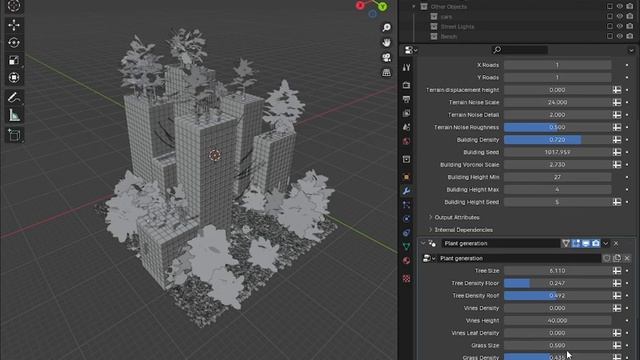640x360 pixels.
Task: Open Plant generation modifier extras dropdown
Action: (606, 244)
